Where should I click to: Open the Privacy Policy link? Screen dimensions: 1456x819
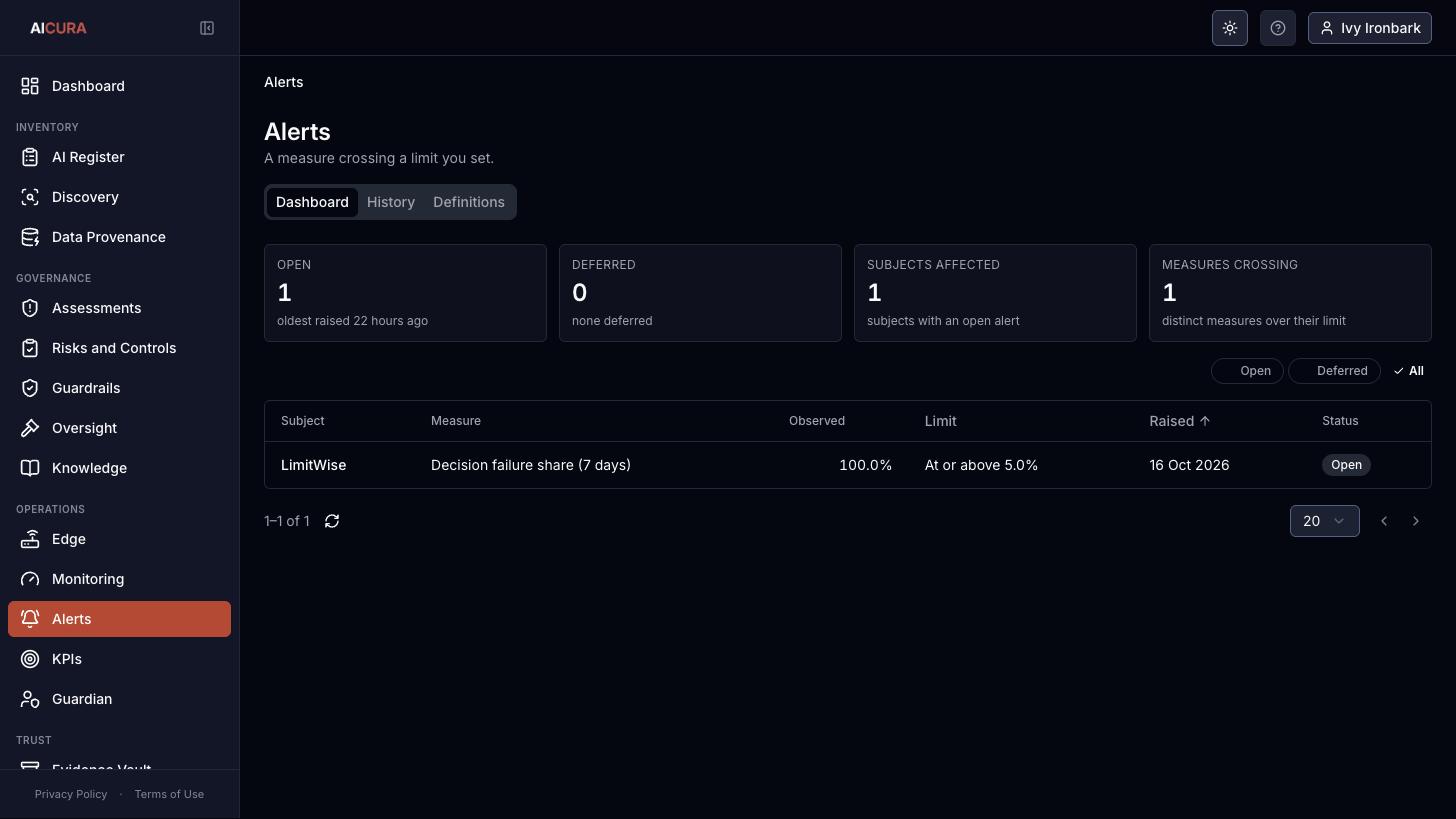[x=71, y=794]
